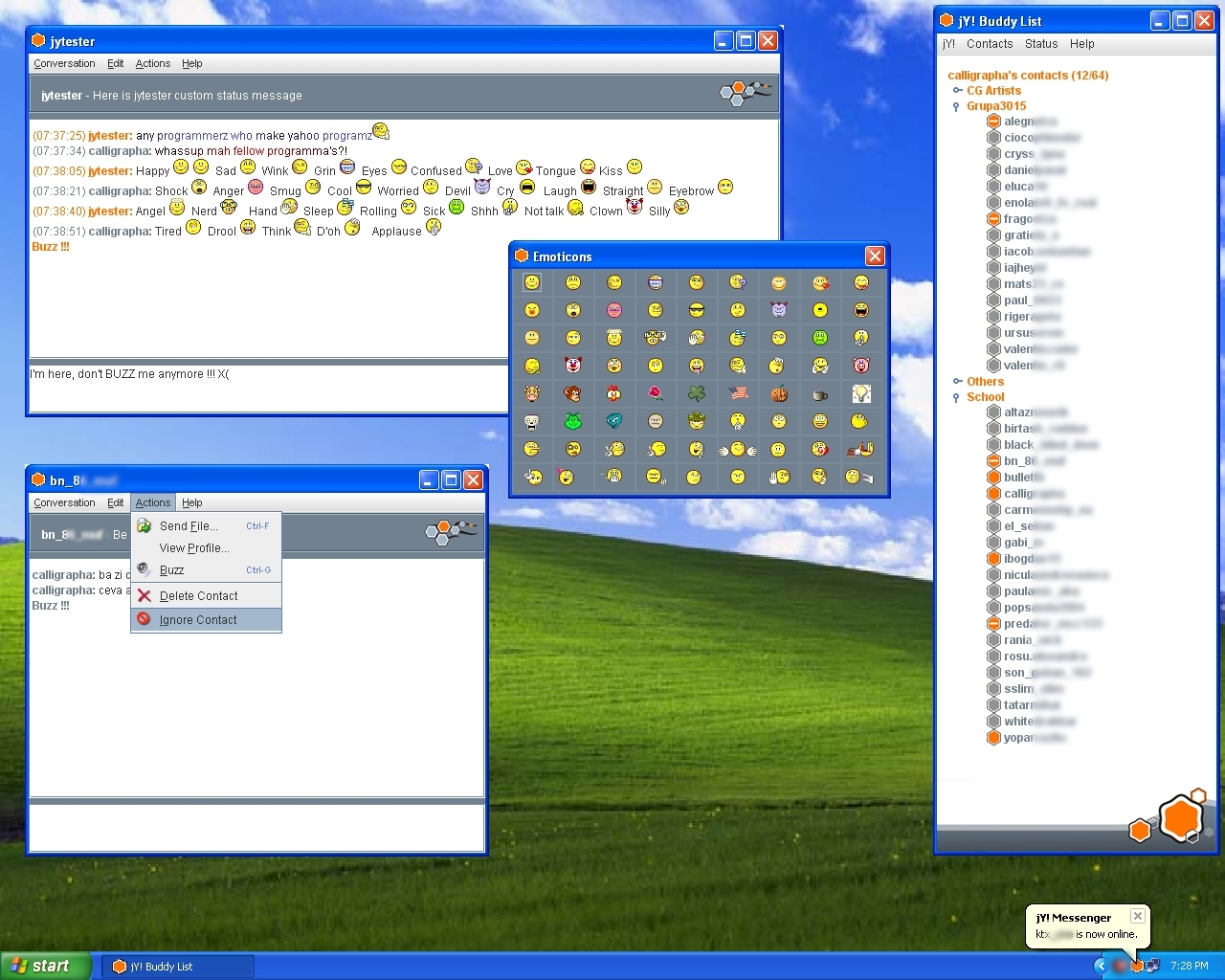Pick the four-leaf clover emoticon
Image resolution: width=1225 pixels, height=980 pixels.
(697, 393)
